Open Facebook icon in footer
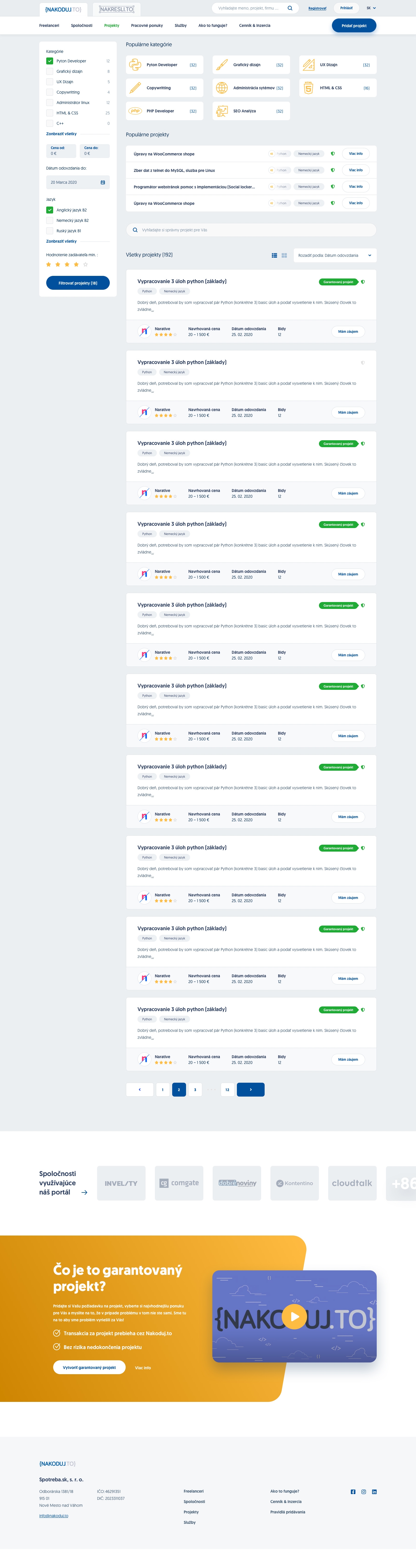The image size is (416, 1568). 353,1492
